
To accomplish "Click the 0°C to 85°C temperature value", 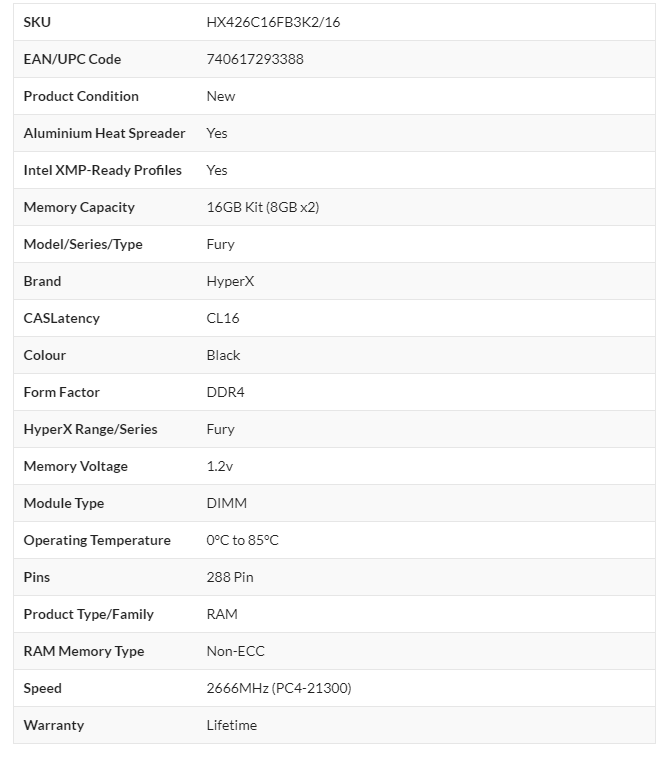I will [x=242, y=540].
